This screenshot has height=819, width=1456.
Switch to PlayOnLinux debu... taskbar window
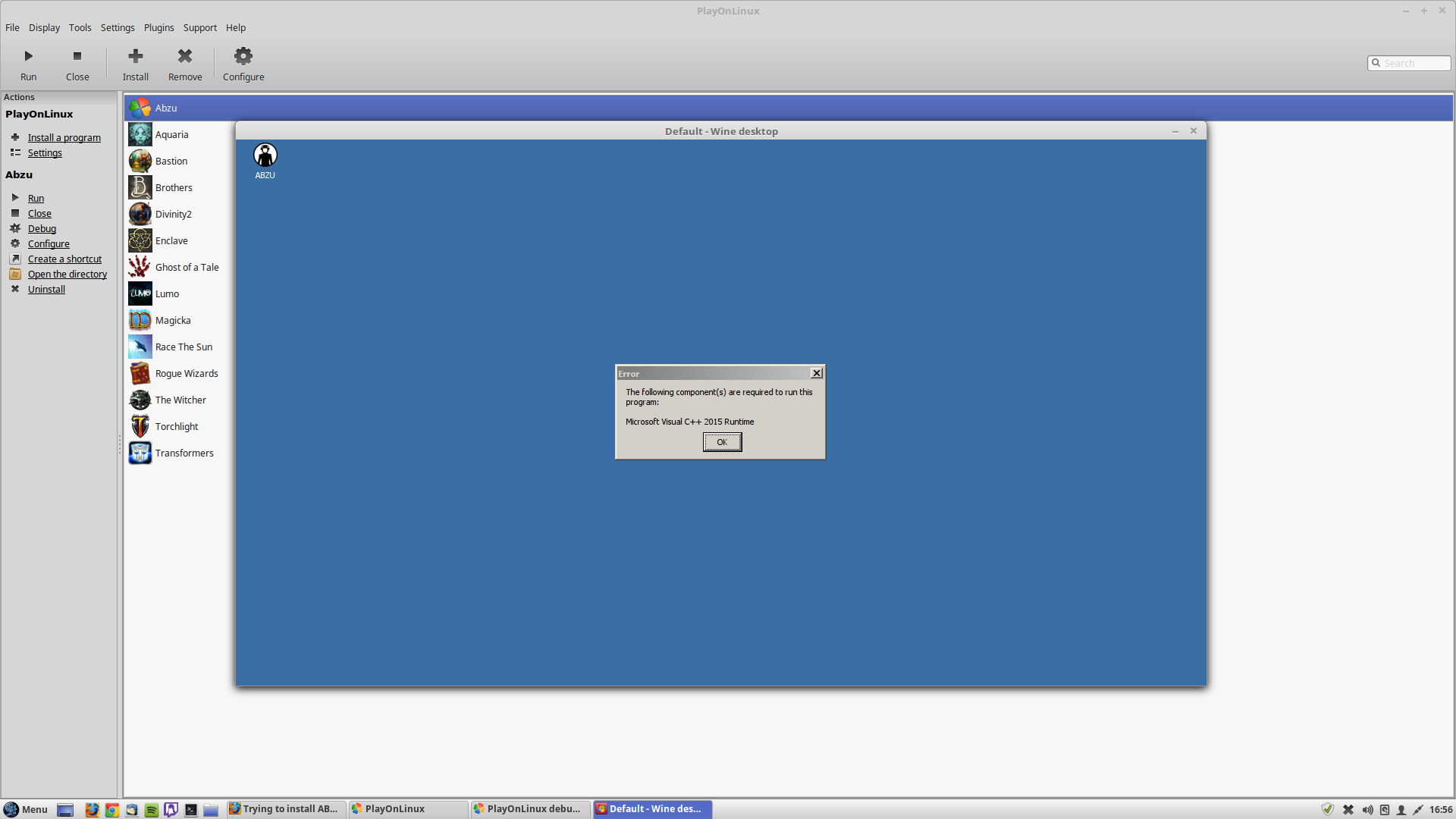pyautogui.click(x=530, y=809)
